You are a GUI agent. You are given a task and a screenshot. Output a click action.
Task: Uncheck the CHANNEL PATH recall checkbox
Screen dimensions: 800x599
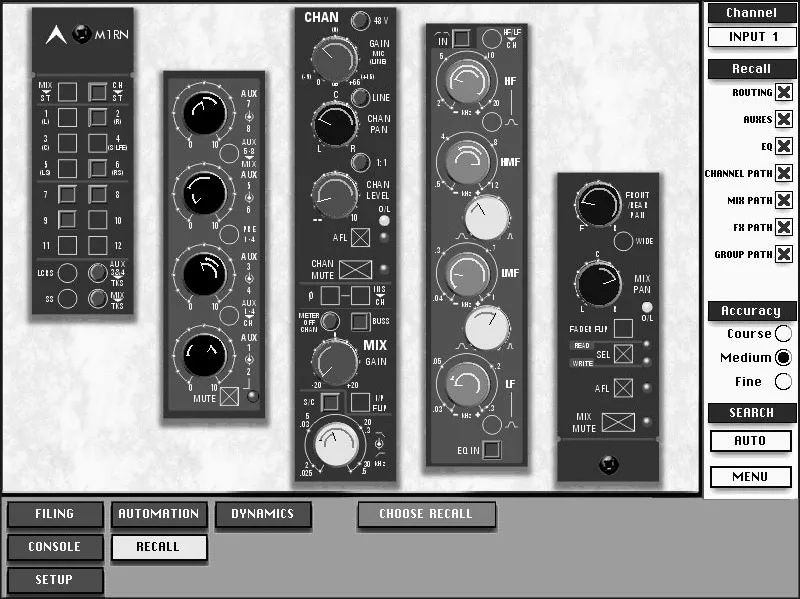(784, 173)
